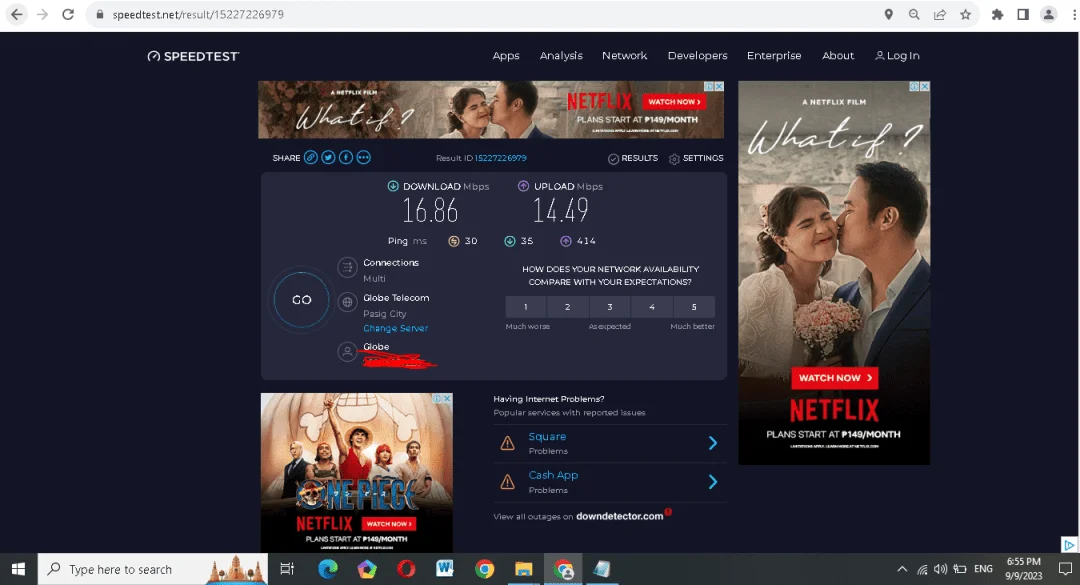Click Change Server link
Screen dimensions: 1080x585
(x=395, y=329)
